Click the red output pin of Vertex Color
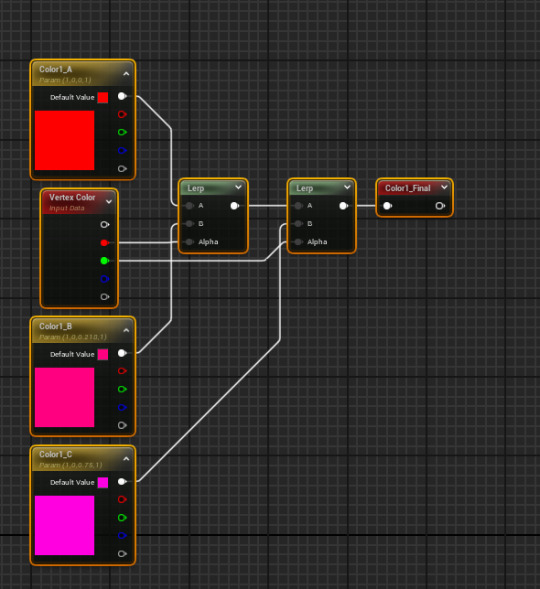The width and height of the screenshot is (540, 589). (105, 243)
